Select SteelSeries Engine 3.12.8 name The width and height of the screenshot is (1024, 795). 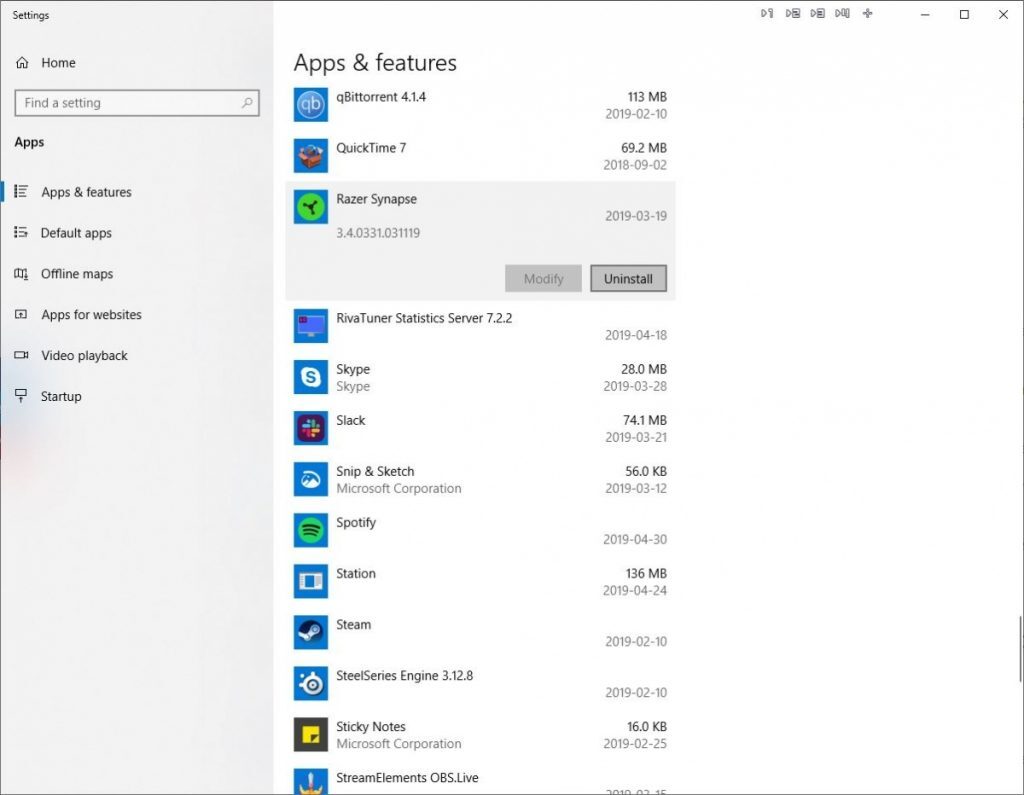[404, 675]
